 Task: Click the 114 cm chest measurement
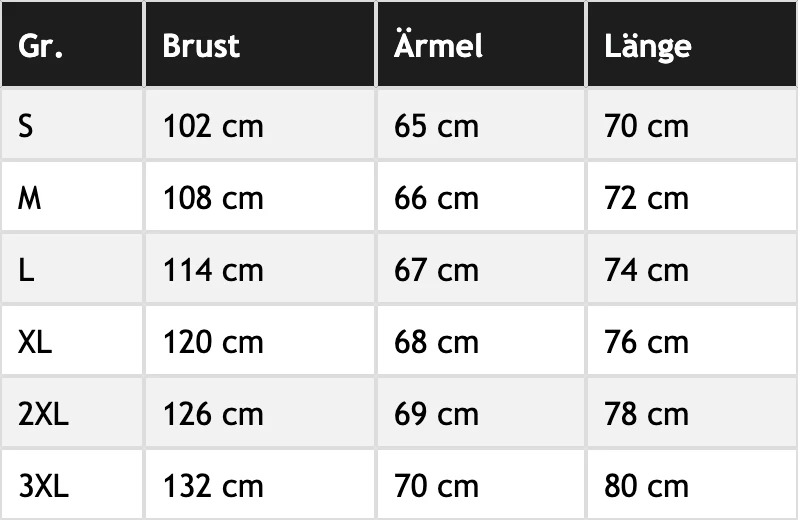213,270
